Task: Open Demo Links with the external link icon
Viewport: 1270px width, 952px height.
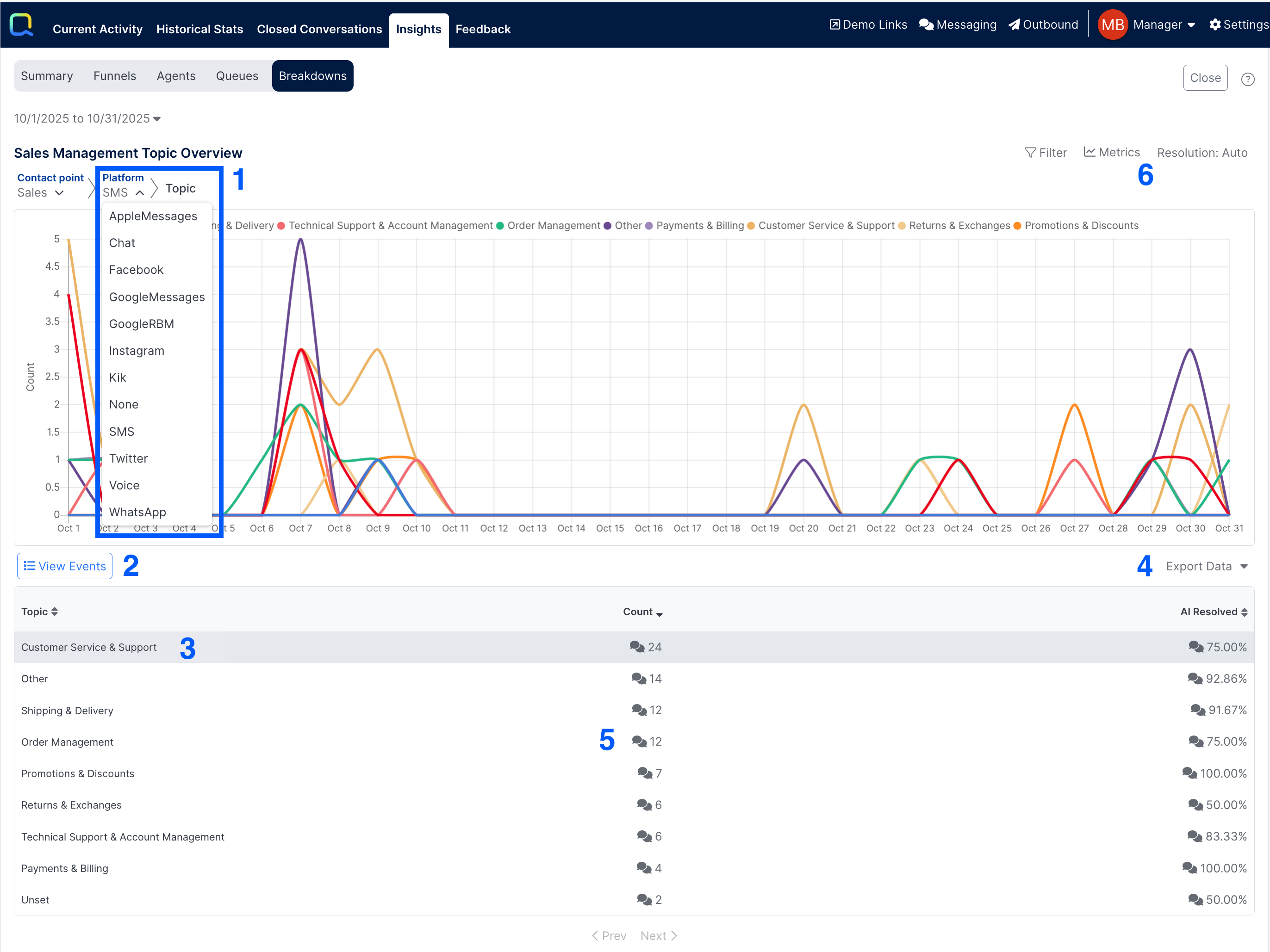Action: point(835,25)
